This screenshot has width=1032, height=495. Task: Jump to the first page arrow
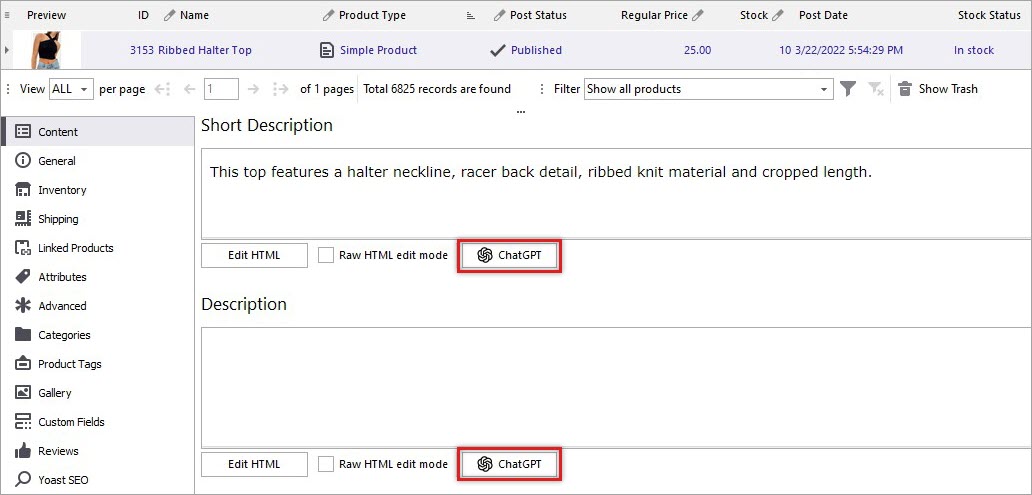(x=163, y=89)
